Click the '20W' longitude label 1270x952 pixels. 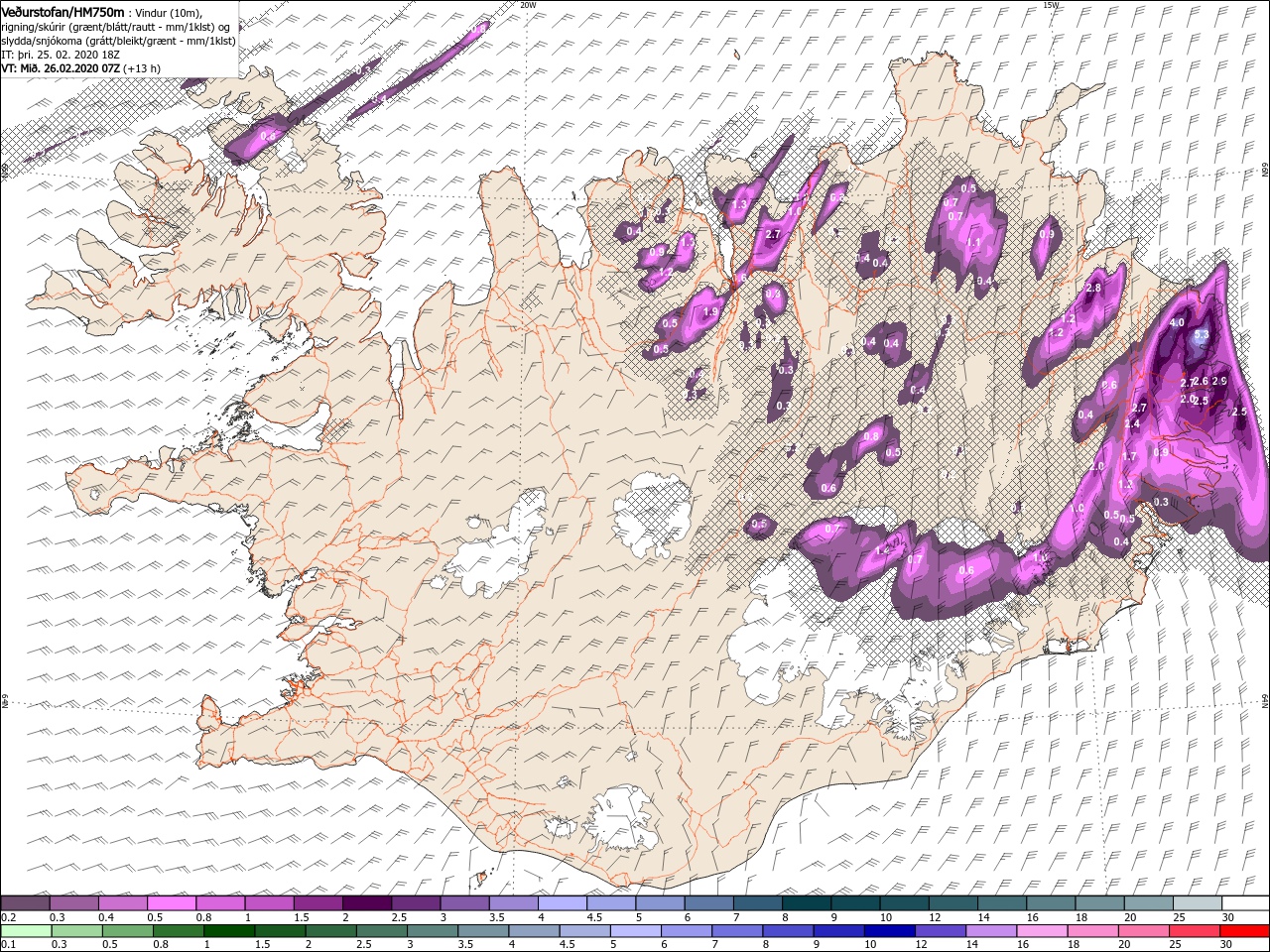528,5
